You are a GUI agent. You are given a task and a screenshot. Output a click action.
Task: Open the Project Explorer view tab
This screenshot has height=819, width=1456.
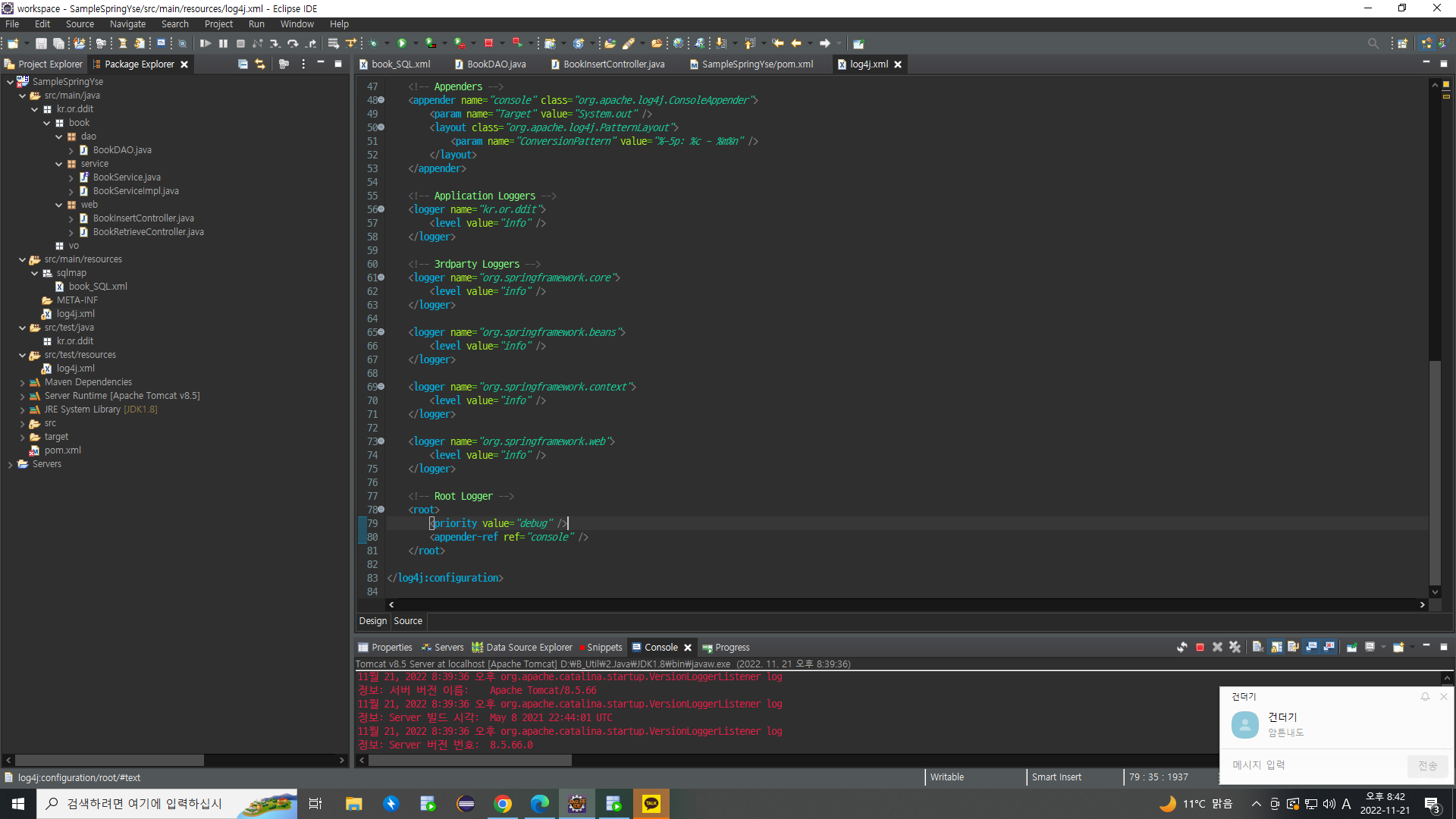[50, 64]
